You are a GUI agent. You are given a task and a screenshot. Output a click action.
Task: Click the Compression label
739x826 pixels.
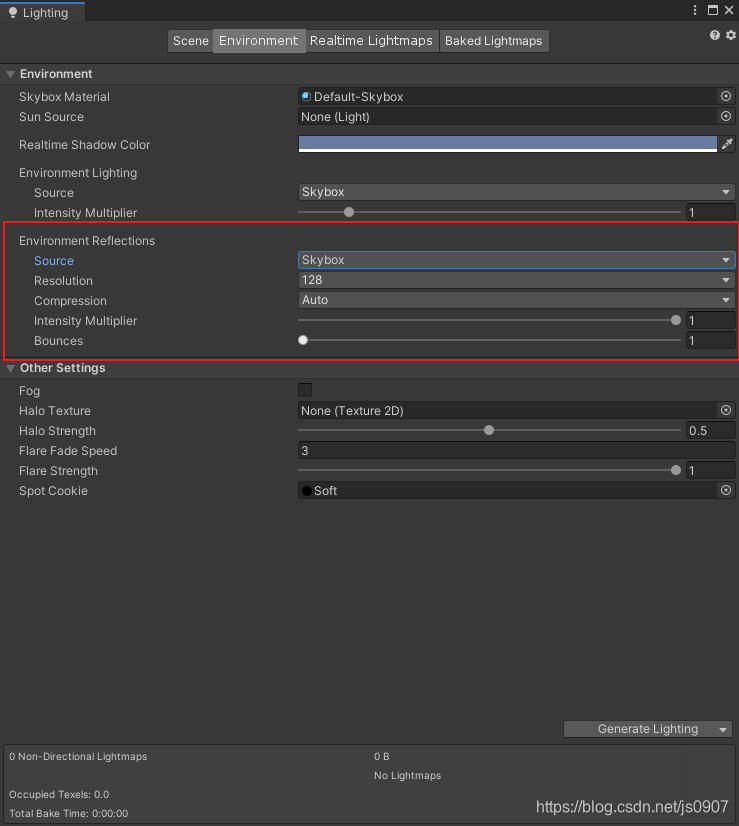tap(70, 301)
